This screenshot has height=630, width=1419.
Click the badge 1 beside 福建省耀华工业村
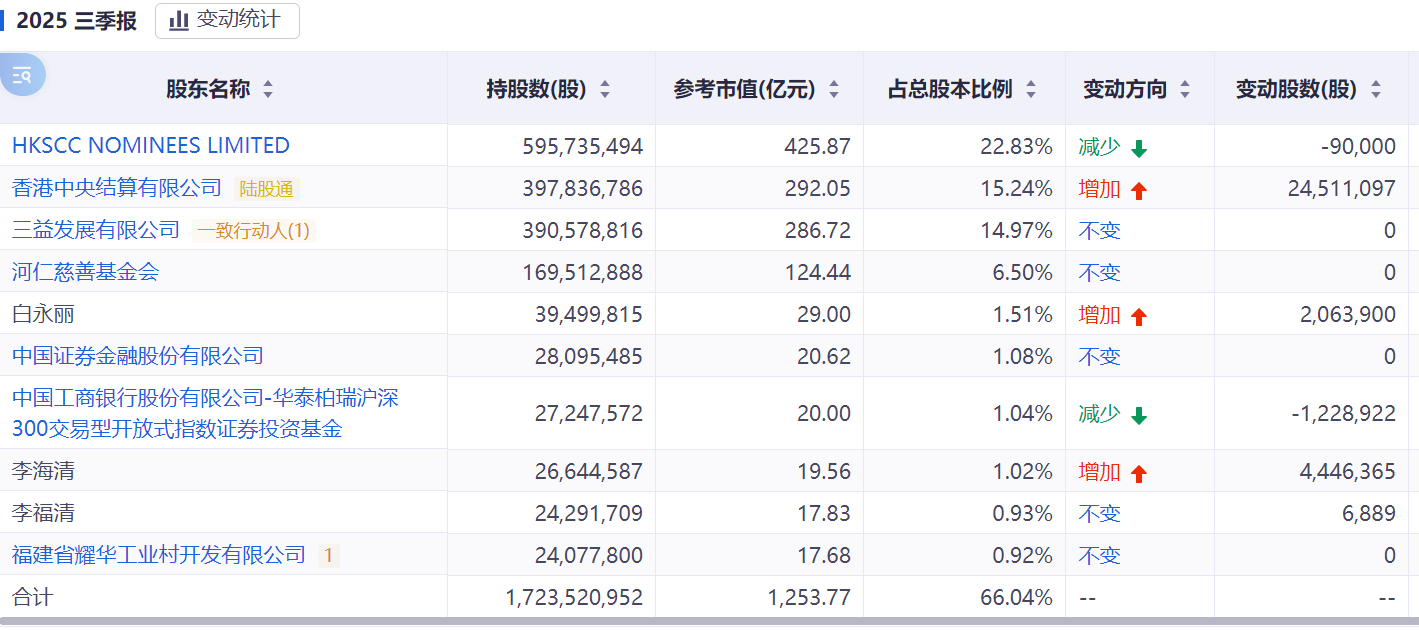pos(329,555)
